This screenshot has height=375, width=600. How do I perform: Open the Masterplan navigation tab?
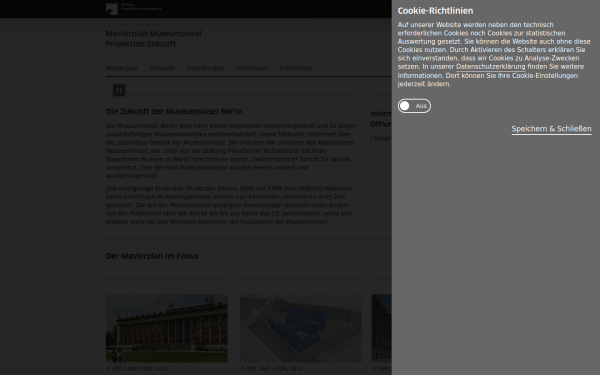pos(122,68)
